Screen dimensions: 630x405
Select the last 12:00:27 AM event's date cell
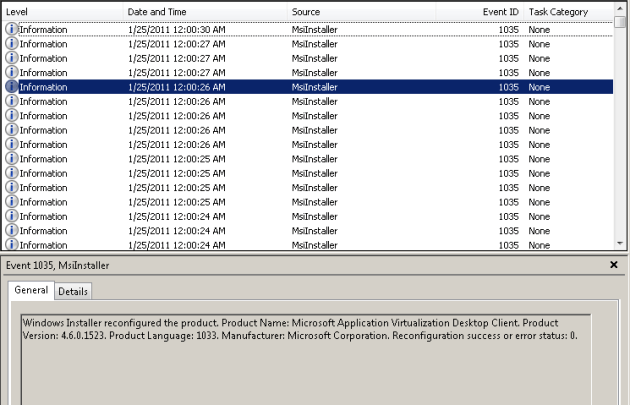pos(177,73)
